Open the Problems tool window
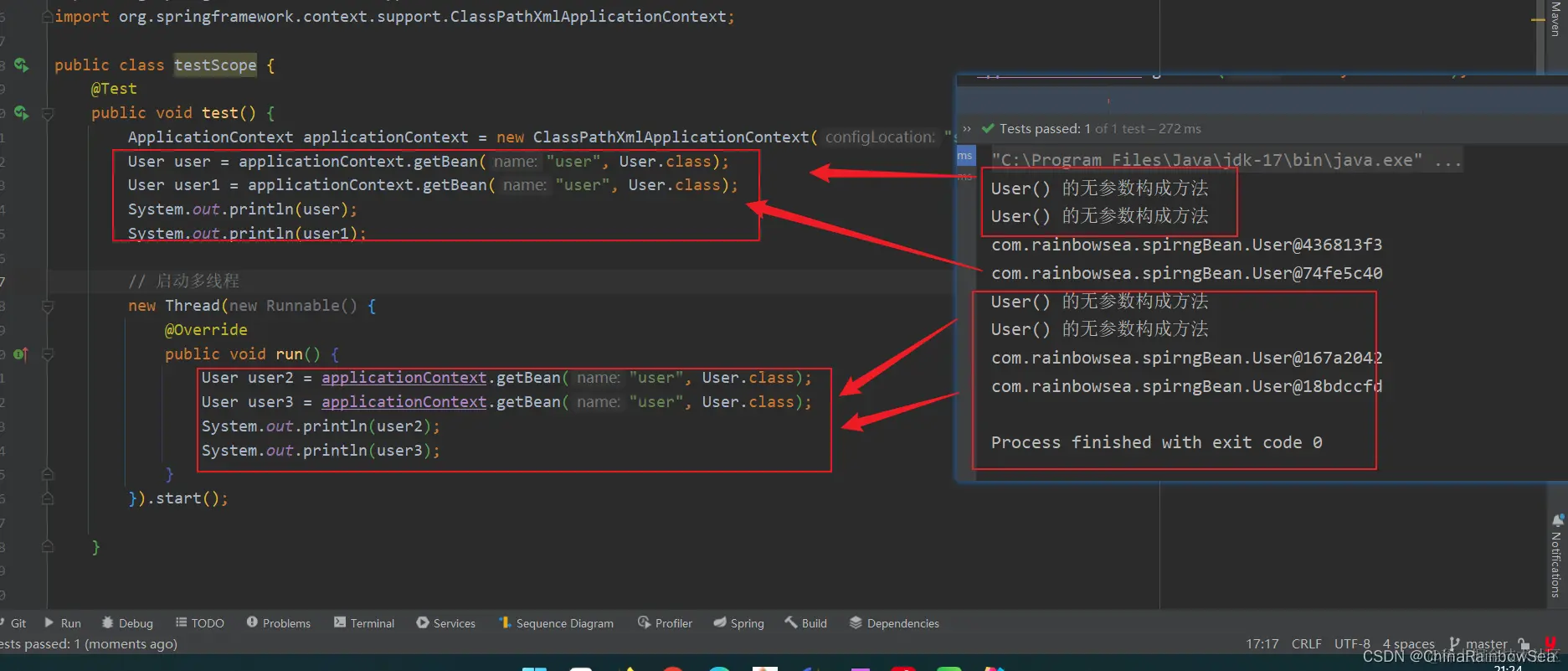The width and height of the screenshot is (1568, 671). click(279, 623)
